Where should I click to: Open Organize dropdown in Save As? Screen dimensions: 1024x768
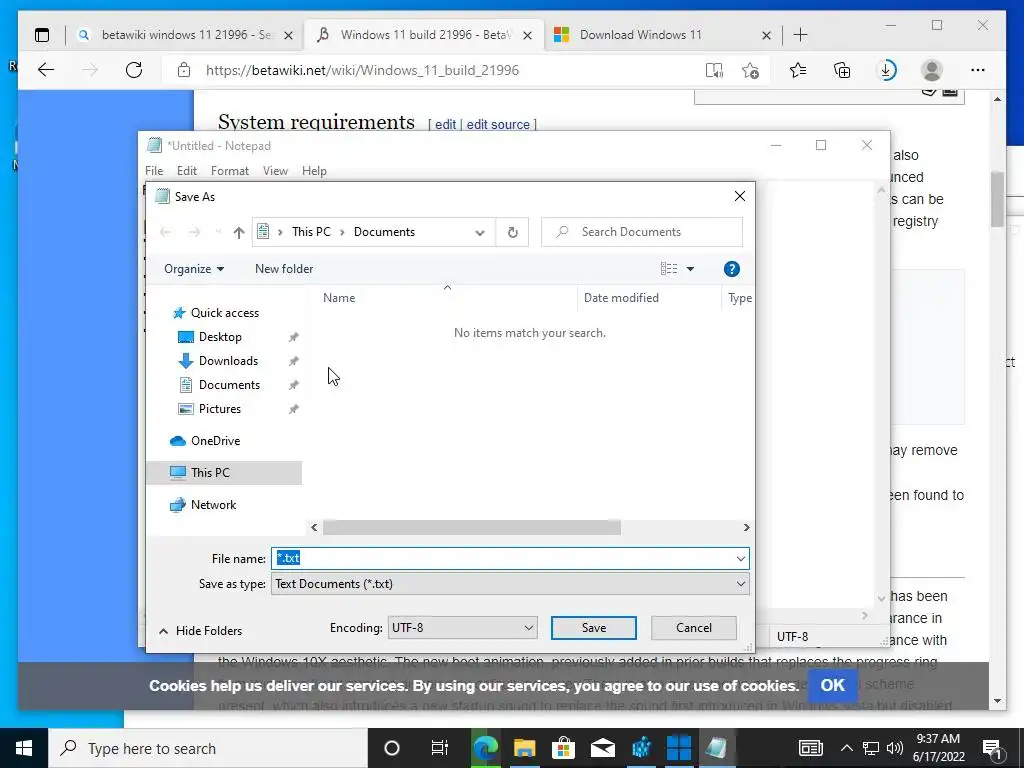point(194,269)
